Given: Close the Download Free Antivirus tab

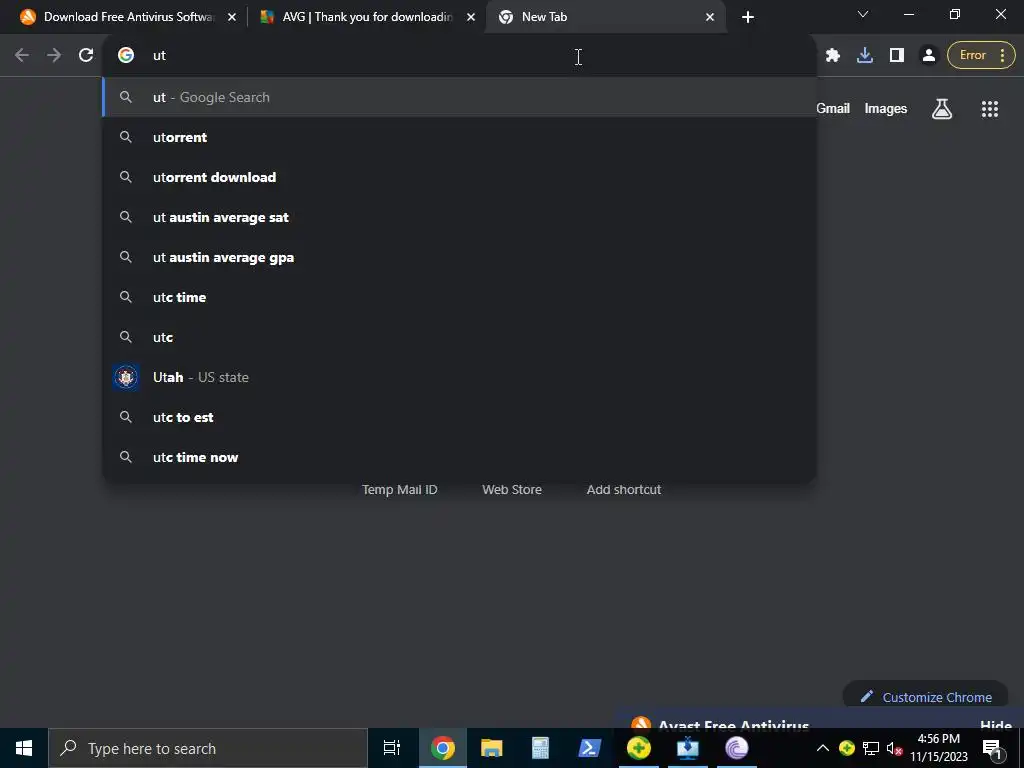Looking at the screenshot, I should (232, 17).
